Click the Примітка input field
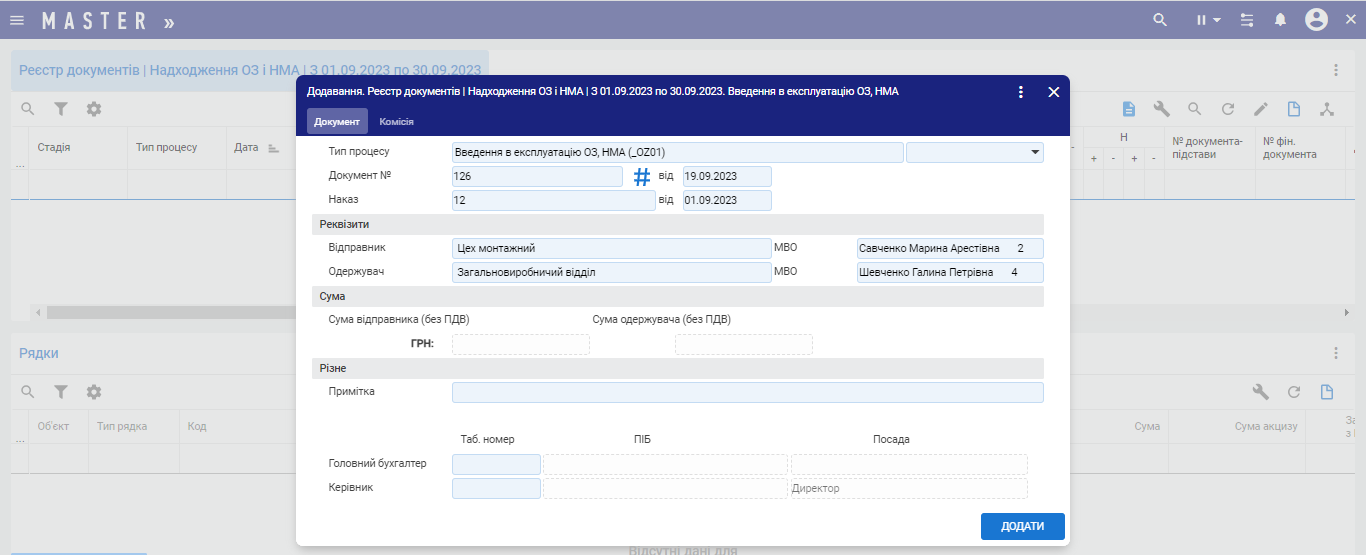 [747, 392]
